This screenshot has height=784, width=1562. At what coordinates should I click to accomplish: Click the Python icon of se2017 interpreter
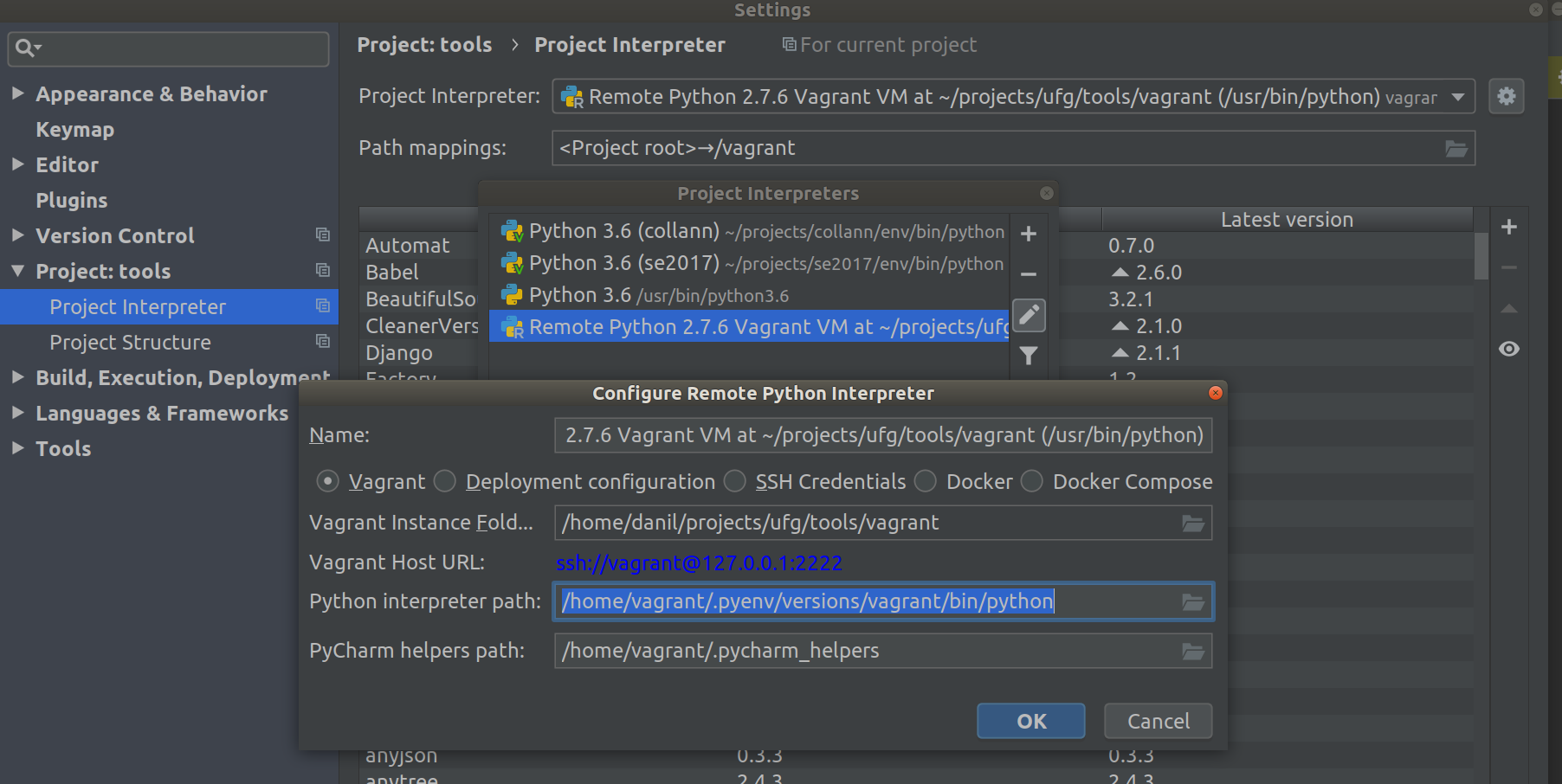tap(512, 263)
